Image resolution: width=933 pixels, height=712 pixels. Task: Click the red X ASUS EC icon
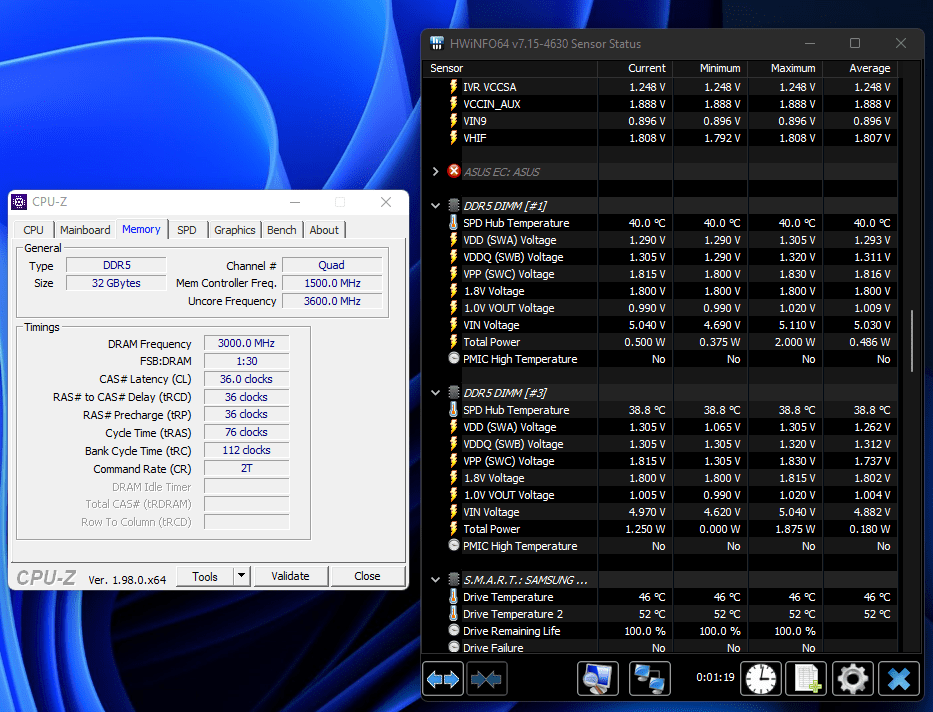[x=453, y=171]
